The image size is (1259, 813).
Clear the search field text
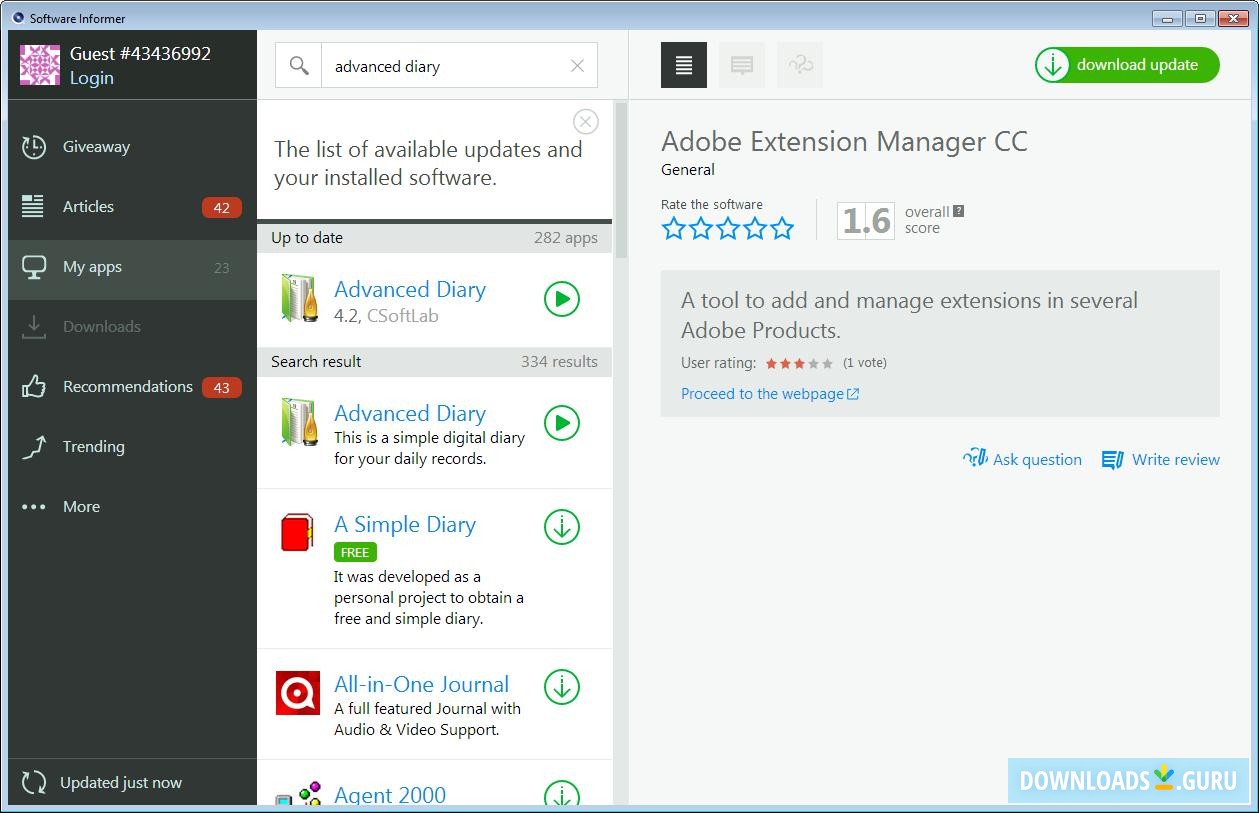point(577,66)
